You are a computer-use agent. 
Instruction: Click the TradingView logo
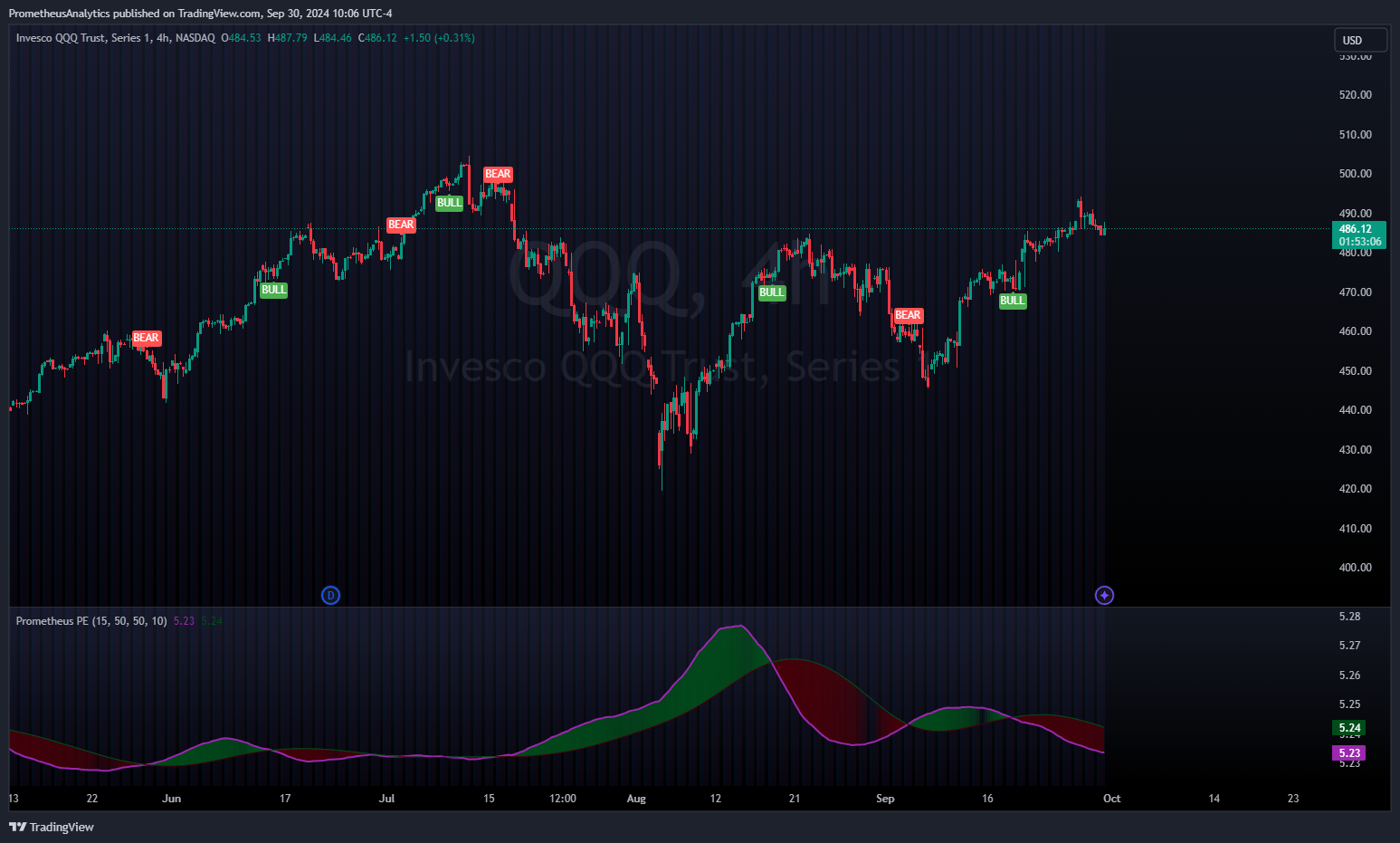pos(52,827)
